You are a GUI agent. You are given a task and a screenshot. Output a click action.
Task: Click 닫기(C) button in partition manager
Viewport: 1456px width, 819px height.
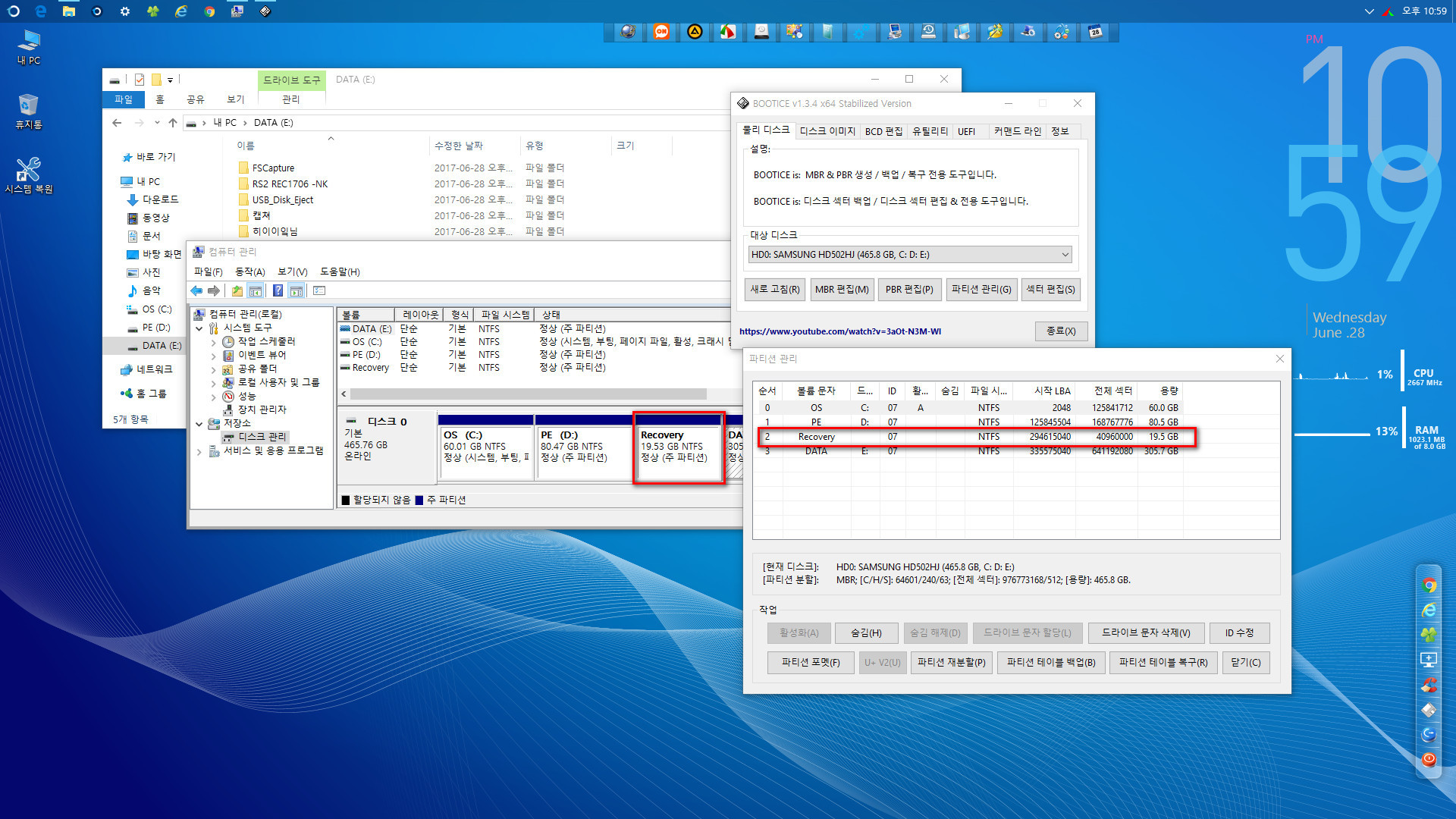click(1246, 663)
